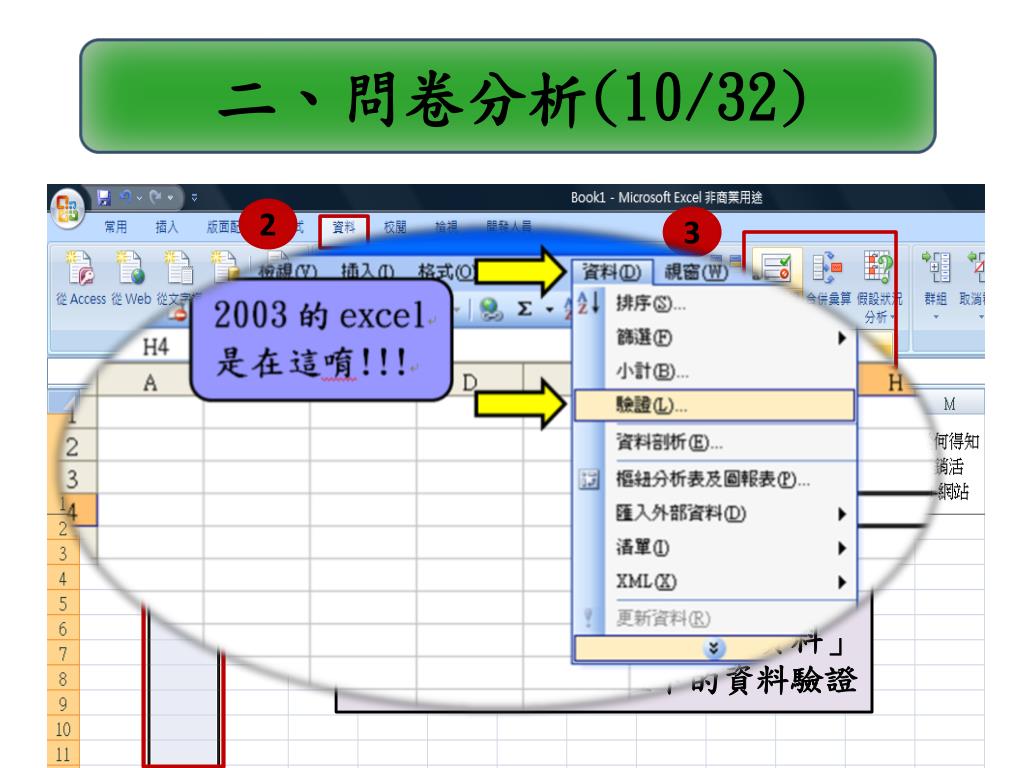Select the highlighted column H header
1024x768 pixels.
(x=894, y=382)
